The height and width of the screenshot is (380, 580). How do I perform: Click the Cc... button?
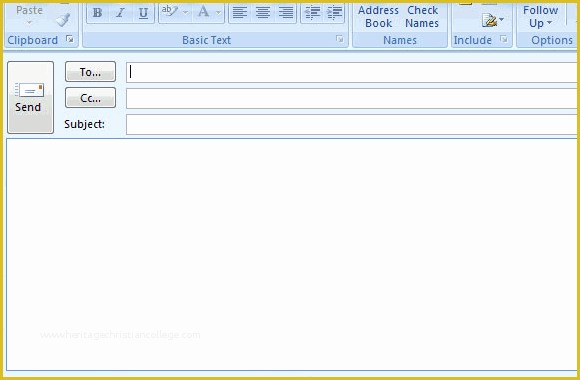pos(90,98)
